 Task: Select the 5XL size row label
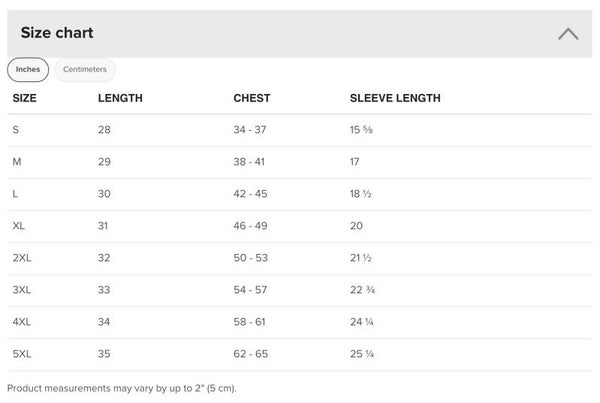point(22,354)
